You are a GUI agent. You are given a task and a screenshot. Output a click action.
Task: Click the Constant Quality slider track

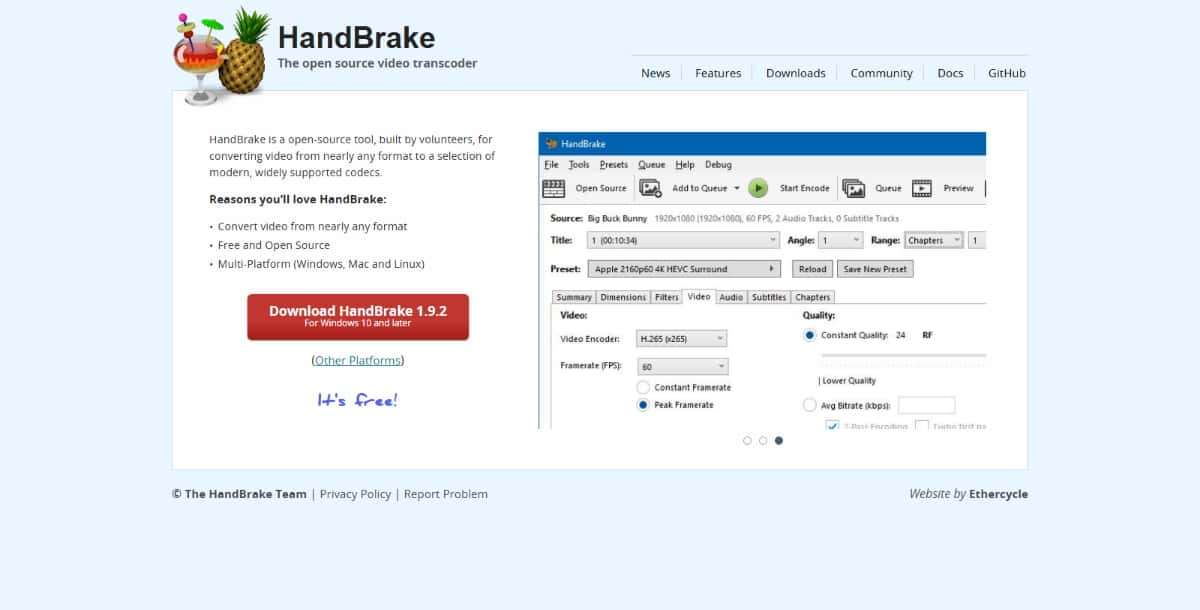(903, 355)
